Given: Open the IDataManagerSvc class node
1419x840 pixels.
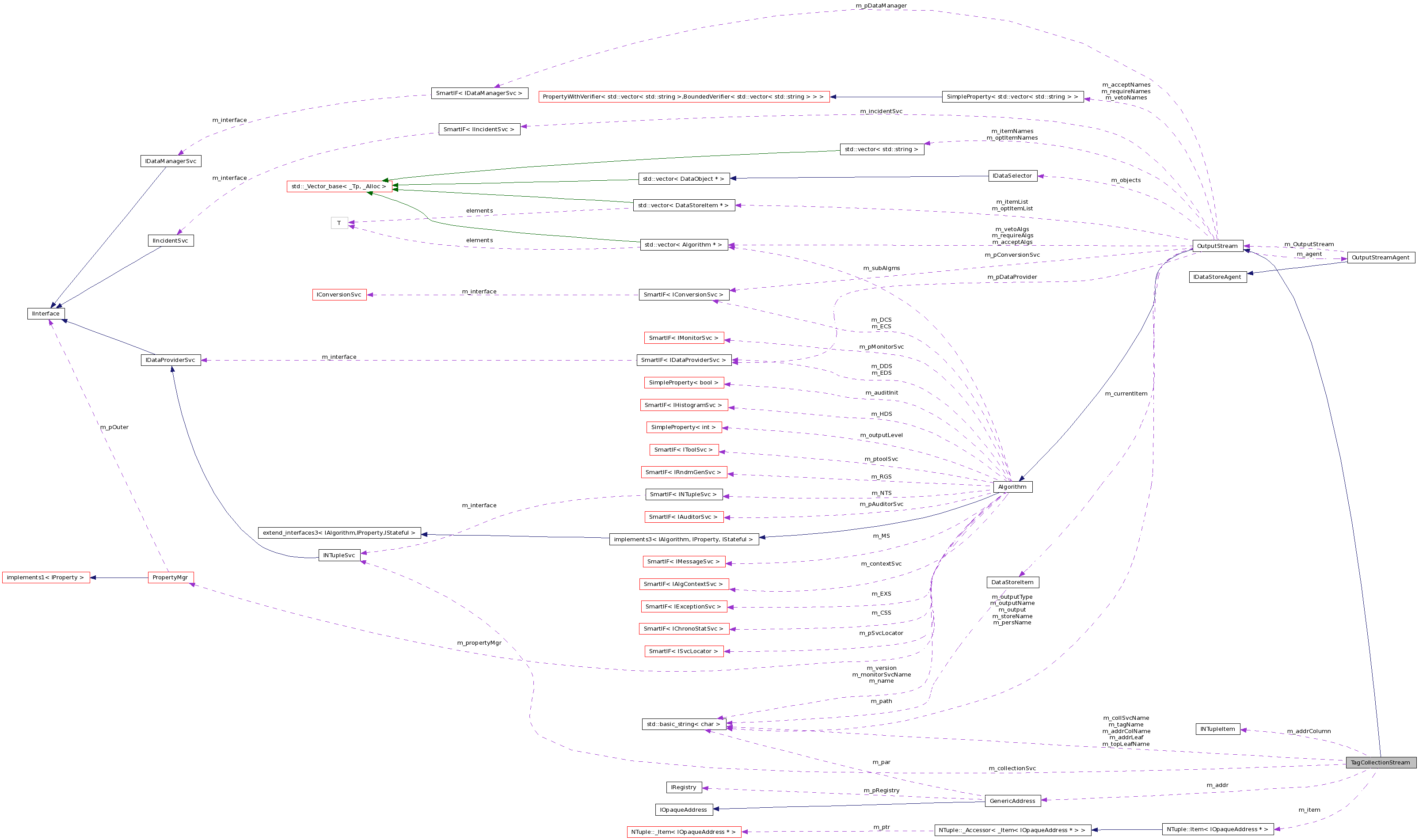Looking at the screenshot, I should 171,161.
